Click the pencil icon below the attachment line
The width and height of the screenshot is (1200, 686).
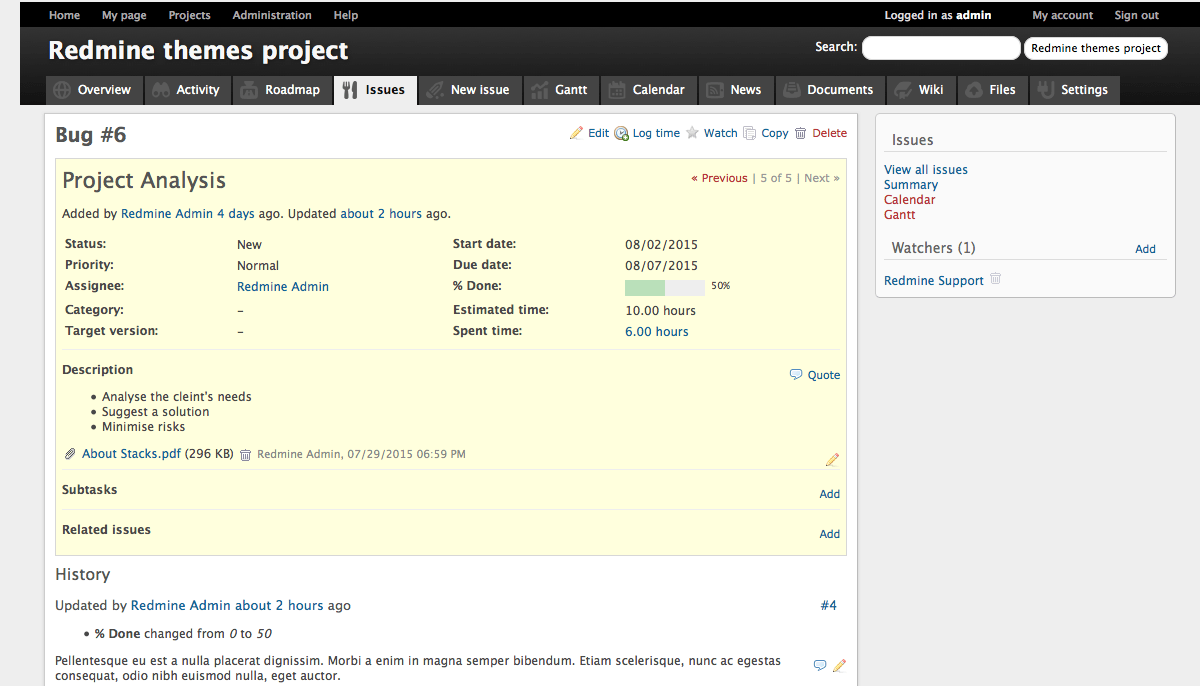coord(832,460)
